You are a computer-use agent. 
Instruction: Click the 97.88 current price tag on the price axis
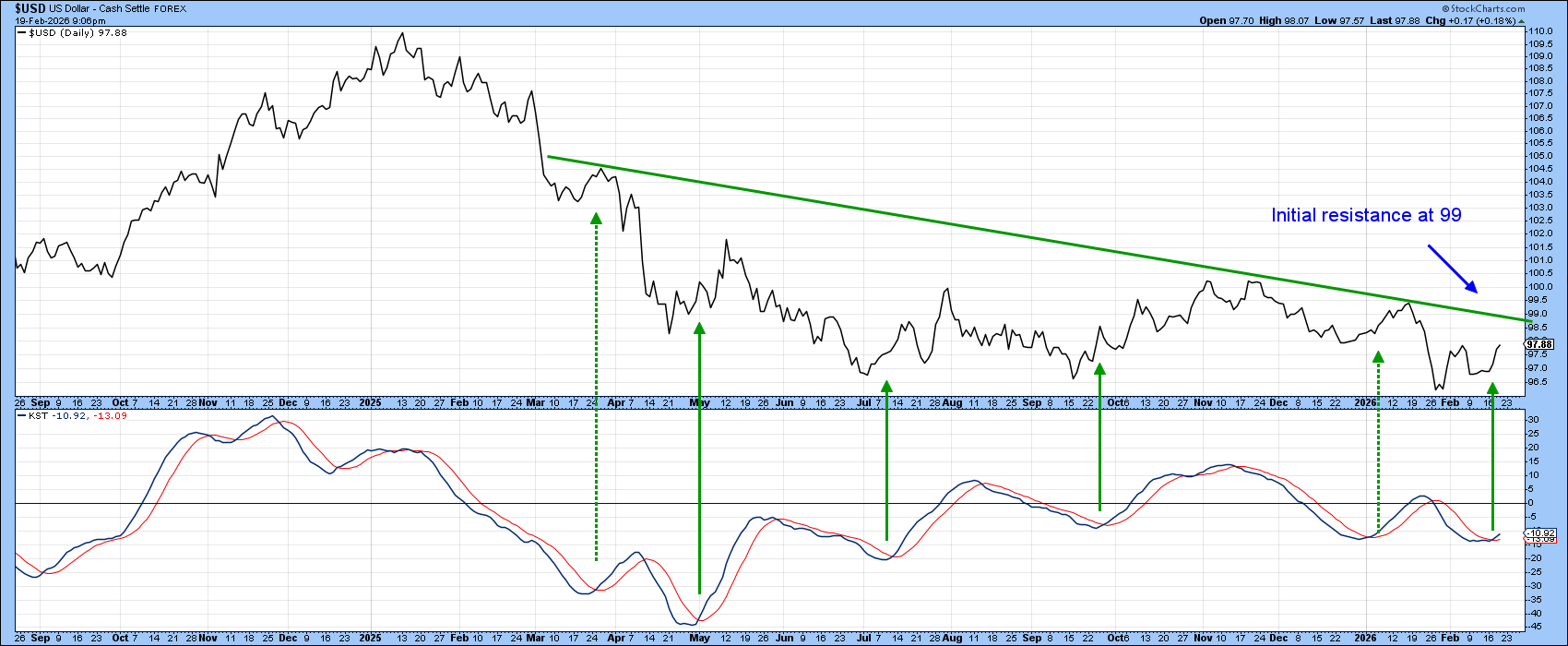(x=1539, y=343)
